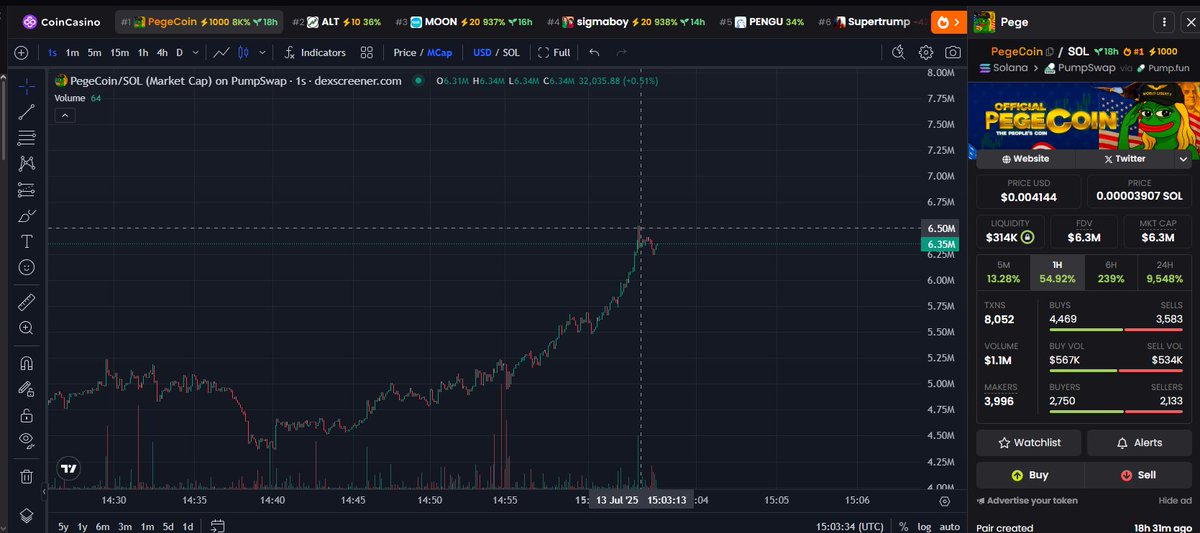Open the Pege three-dot options menu
The image size is (1200, 533).
click(1164, 21)
